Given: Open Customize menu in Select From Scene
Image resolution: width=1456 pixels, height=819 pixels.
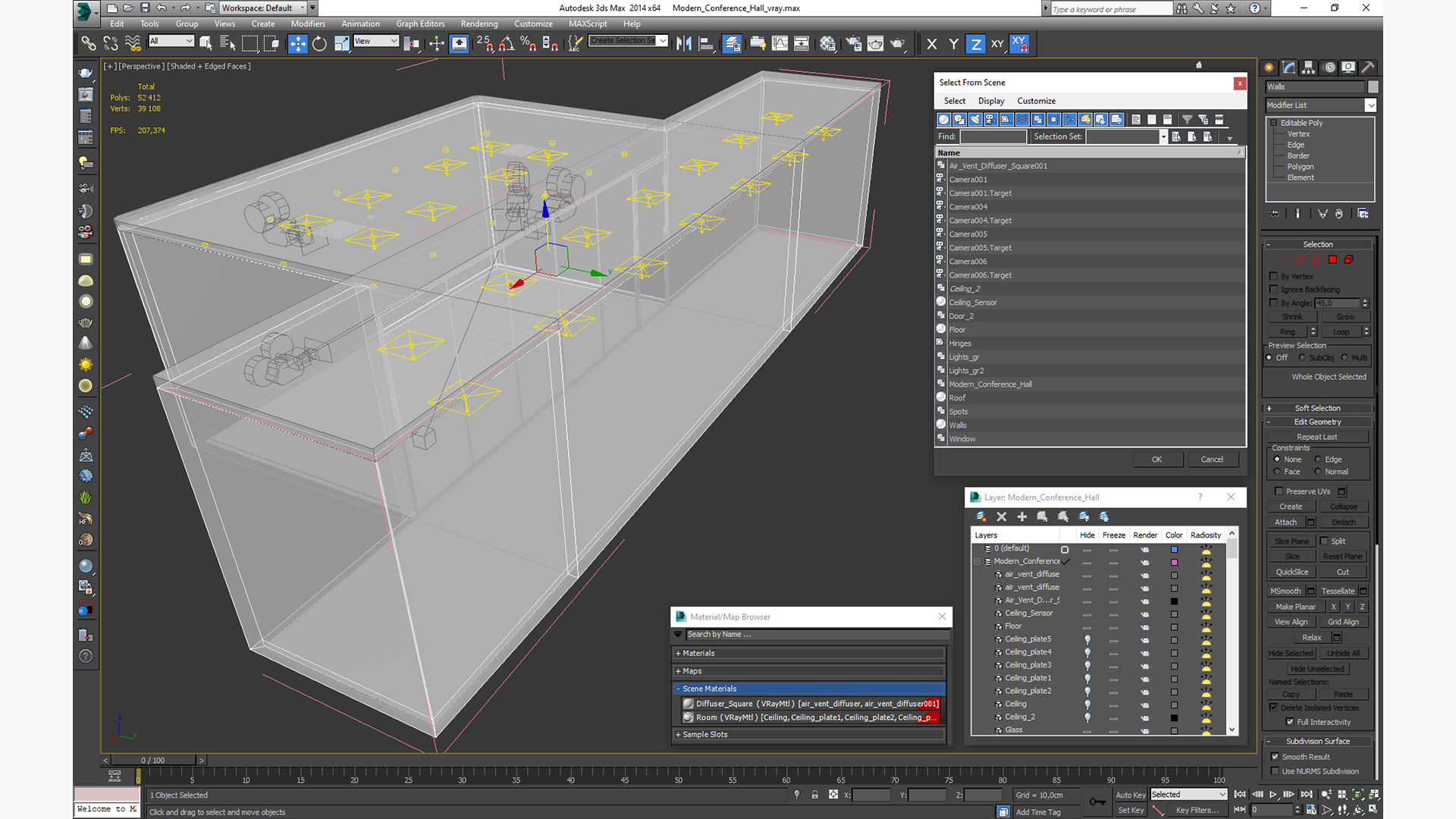Looking at the screenshot, I should 1036,101.
